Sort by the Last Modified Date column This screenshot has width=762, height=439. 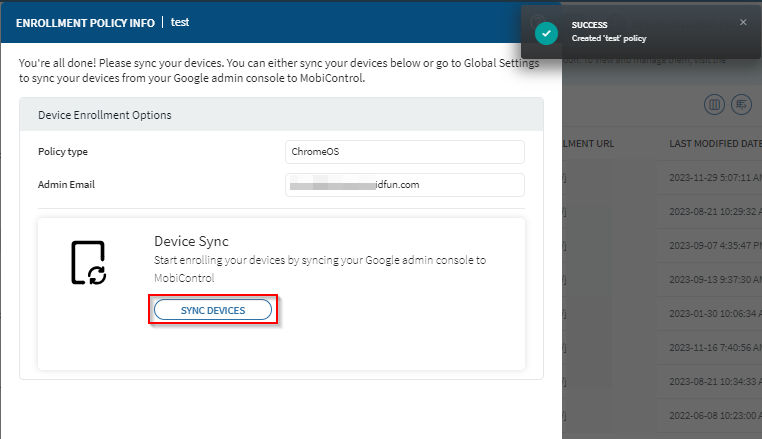(x=714, y=143)
